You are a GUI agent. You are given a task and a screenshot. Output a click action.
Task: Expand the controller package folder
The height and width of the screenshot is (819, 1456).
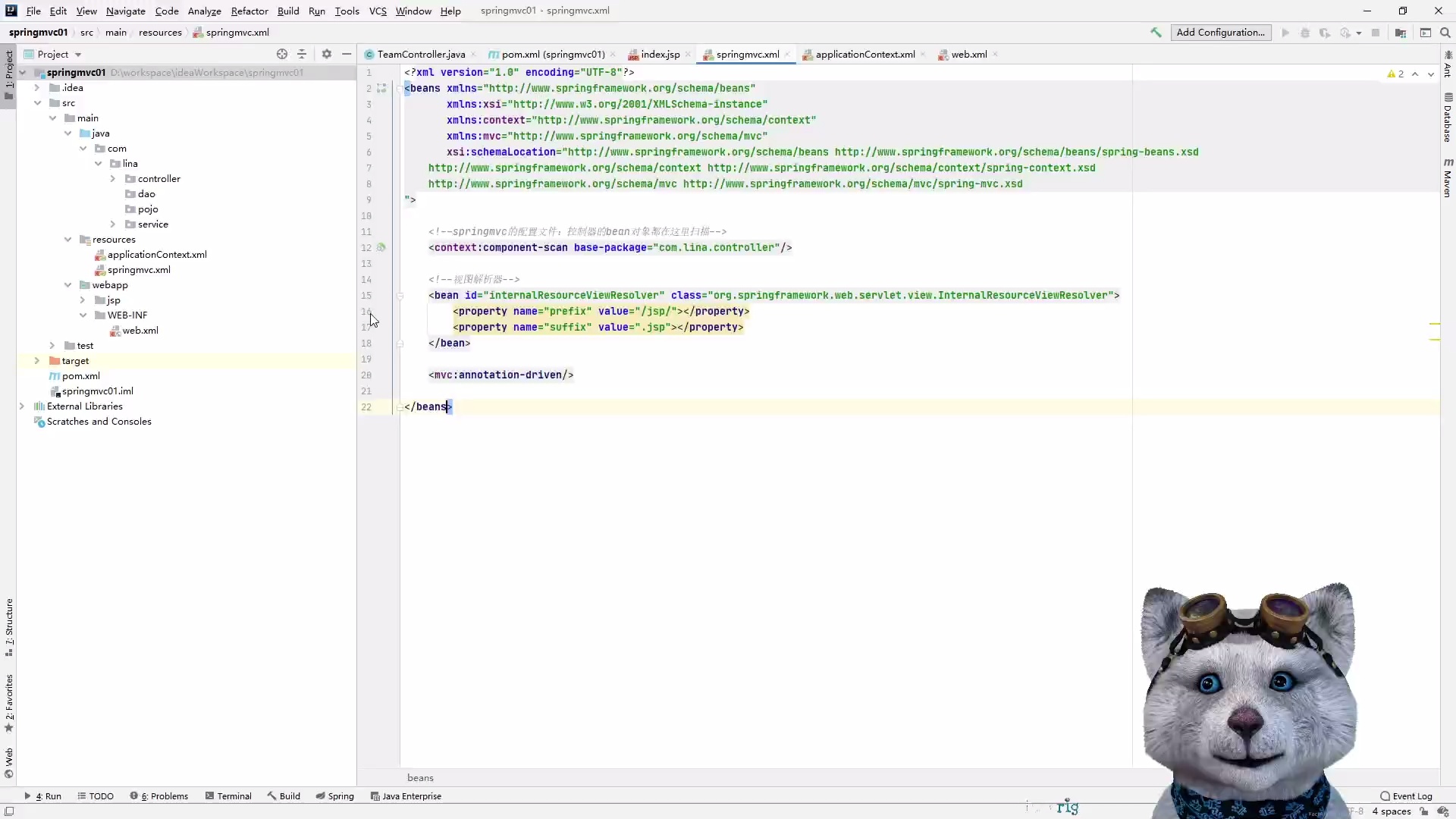point(113,179)
